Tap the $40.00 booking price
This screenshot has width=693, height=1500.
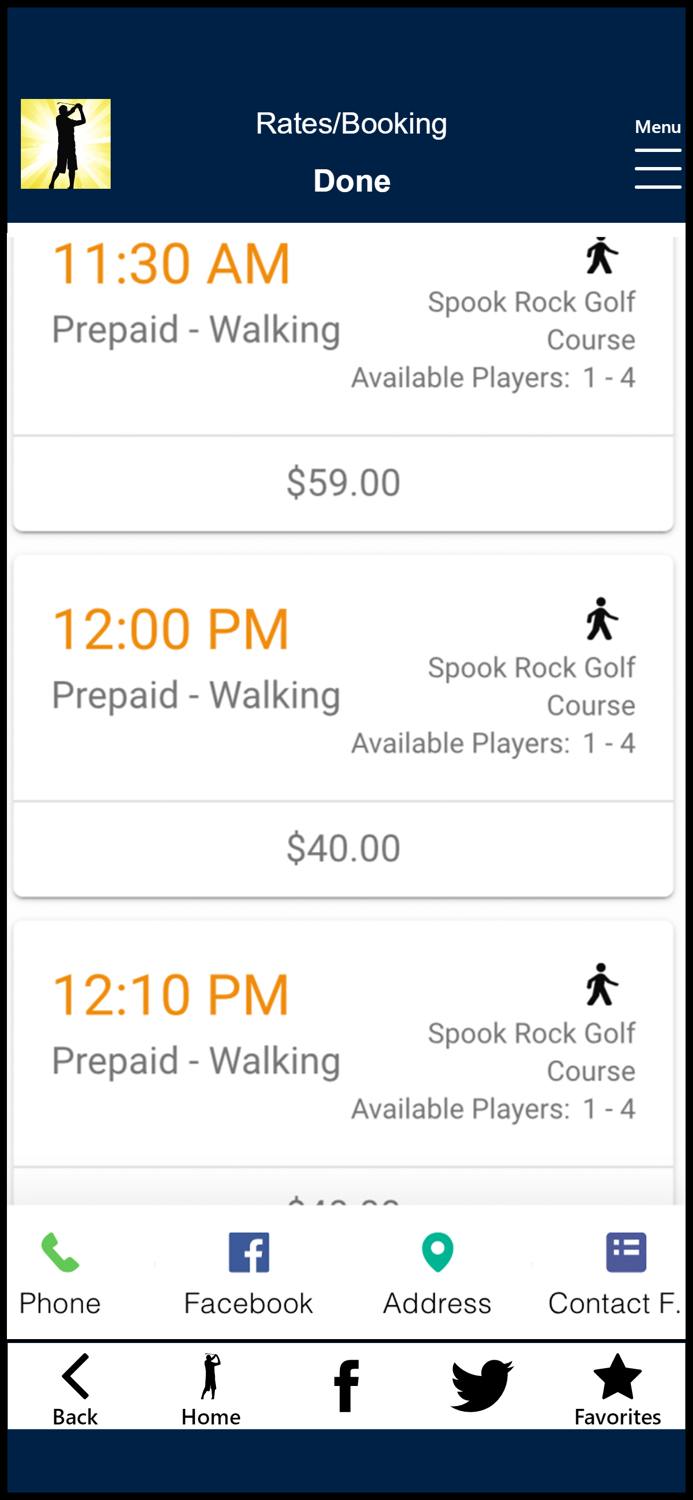(344, 848)
